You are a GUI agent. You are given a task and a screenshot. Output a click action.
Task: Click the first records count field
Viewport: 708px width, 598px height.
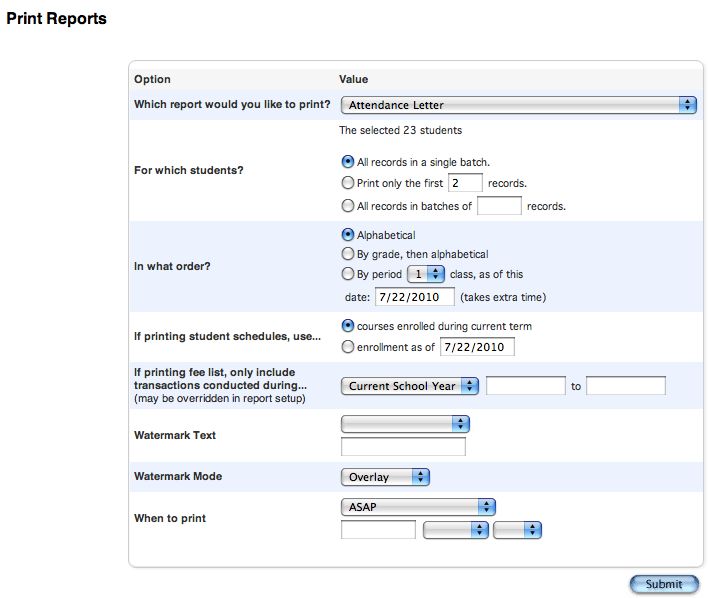pos(465,183)
